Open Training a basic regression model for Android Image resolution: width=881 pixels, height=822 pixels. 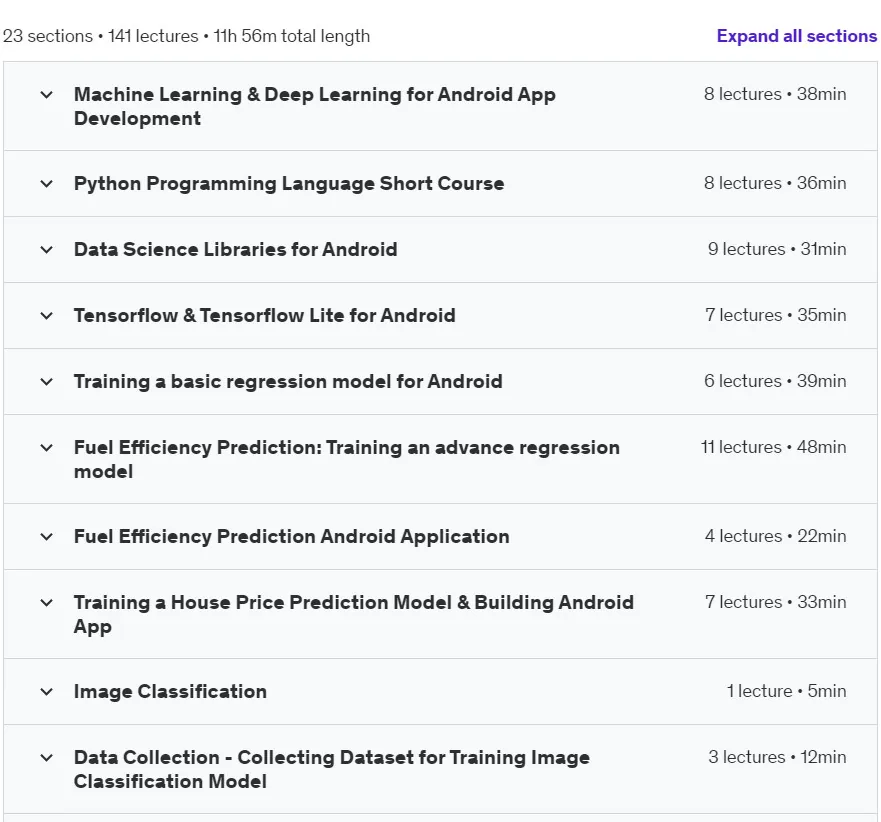click(x=288, y=382)
